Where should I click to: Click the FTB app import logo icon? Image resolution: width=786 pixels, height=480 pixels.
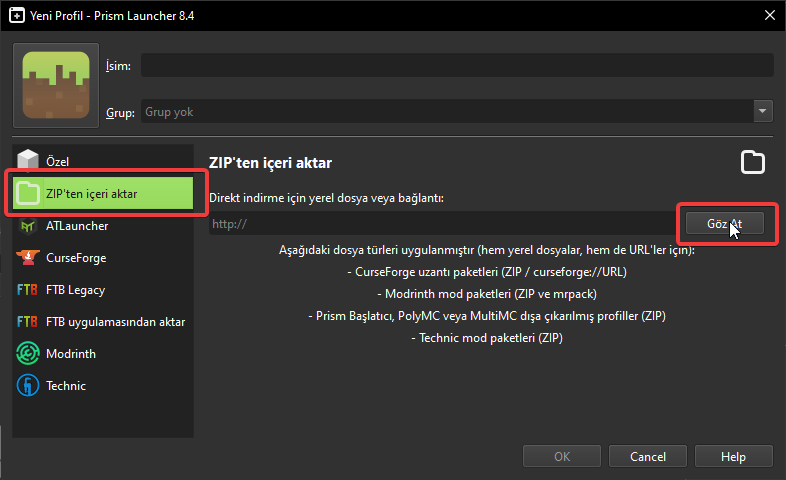click(27, 322)
